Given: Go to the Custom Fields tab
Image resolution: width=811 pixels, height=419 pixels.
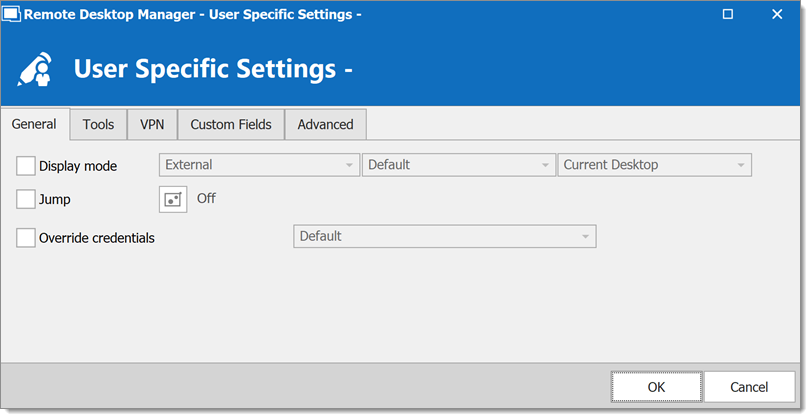Looking at the screenshot, I should pos(231,125).
